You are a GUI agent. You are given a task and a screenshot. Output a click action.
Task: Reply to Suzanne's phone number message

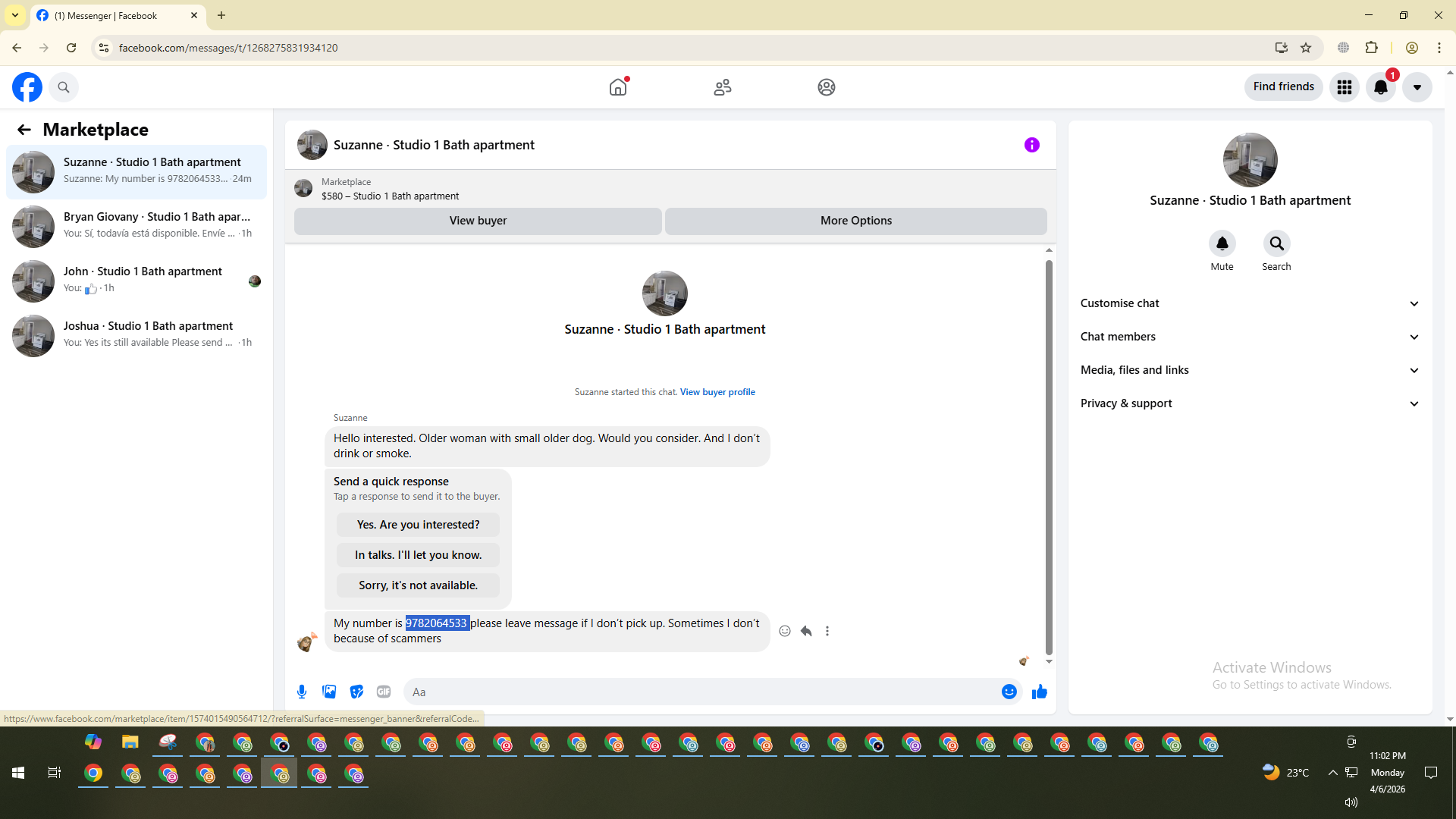pyautogui.click(x=806, y=631)
